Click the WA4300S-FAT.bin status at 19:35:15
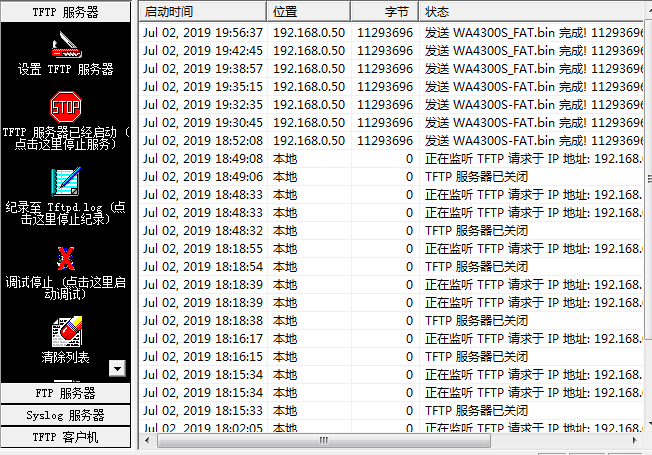Screen dimensions: 652x455 (x=534, y=87)
